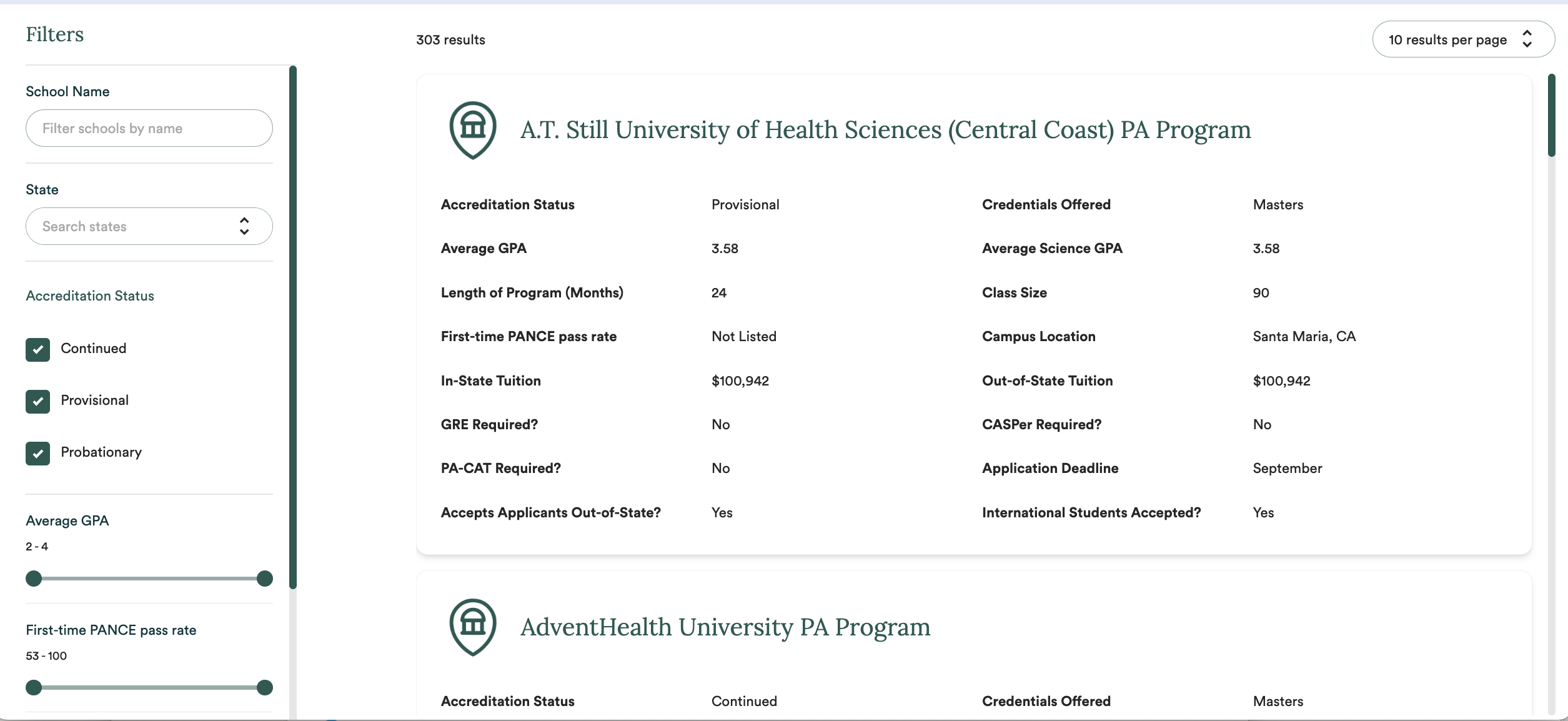Click the Average GPA slider minimum handle
Screen dimensions: 1568x721
[x=34, y=578]
